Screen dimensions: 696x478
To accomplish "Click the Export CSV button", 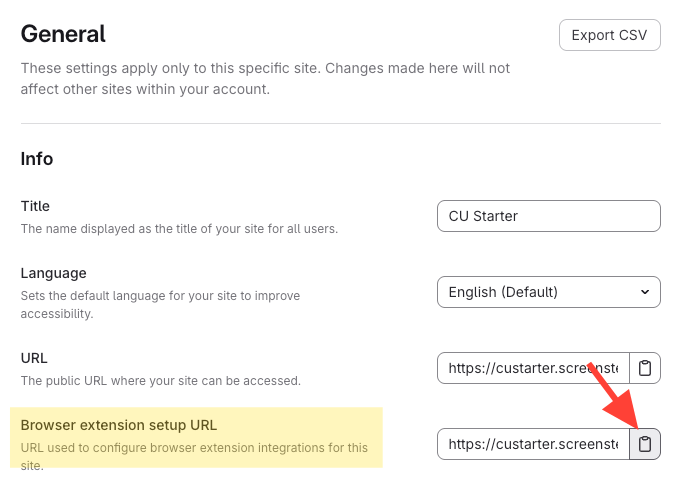I will click(609, 35).
